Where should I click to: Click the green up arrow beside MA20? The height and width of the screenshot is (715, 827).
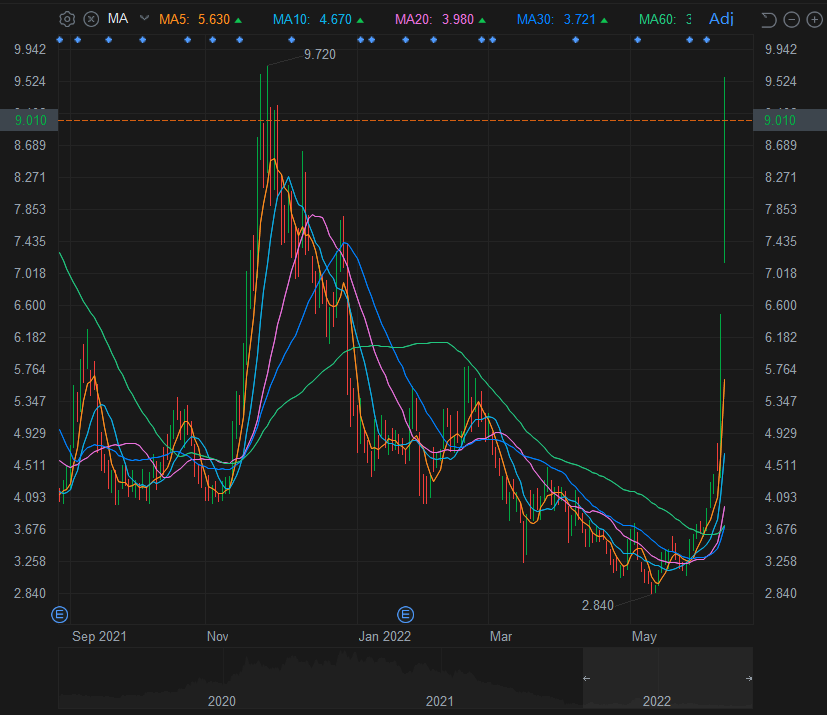(x=482, y=20)
